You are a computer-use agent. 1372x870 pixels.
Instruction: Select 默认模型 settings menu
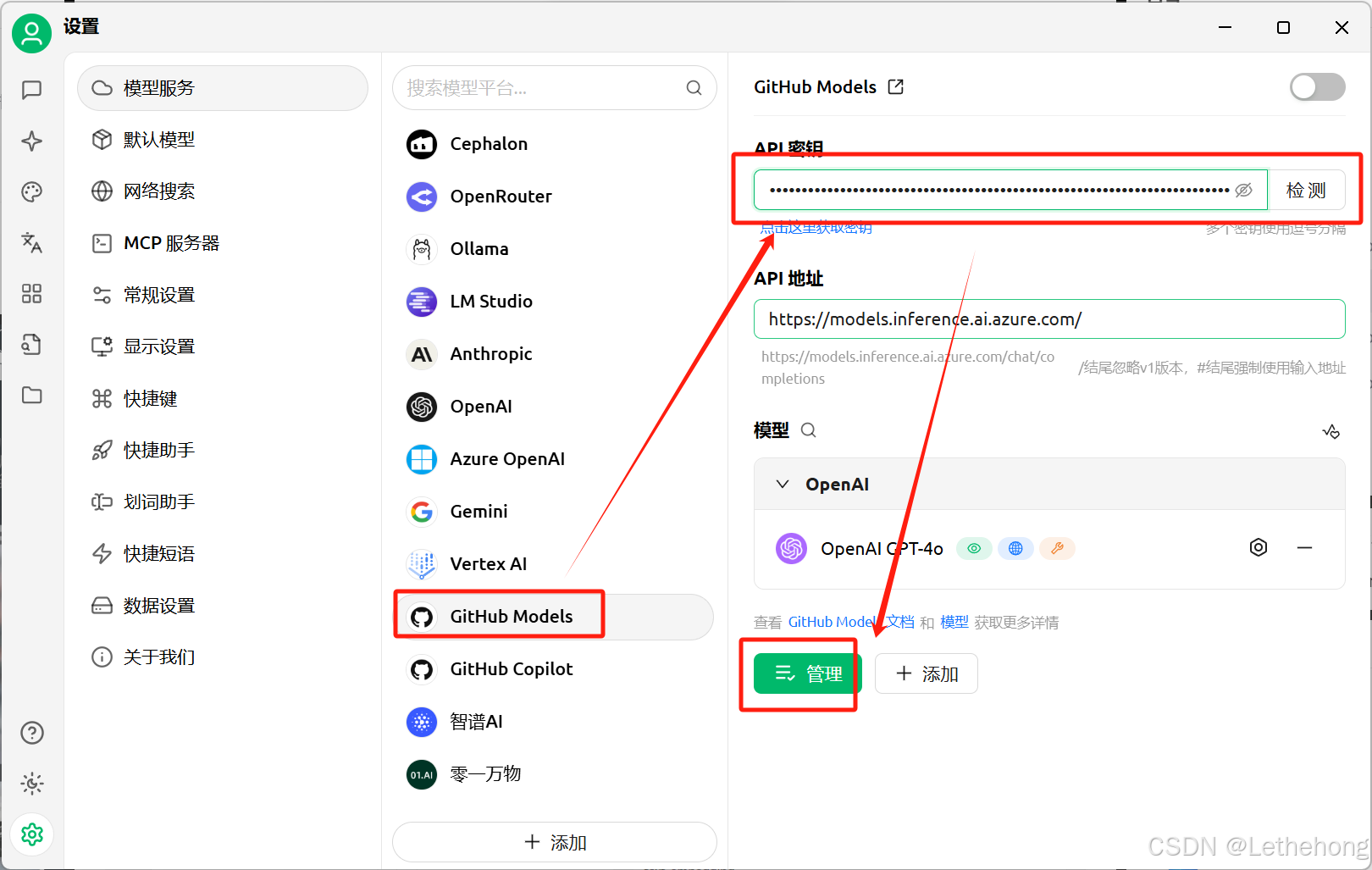pos(223,140)
